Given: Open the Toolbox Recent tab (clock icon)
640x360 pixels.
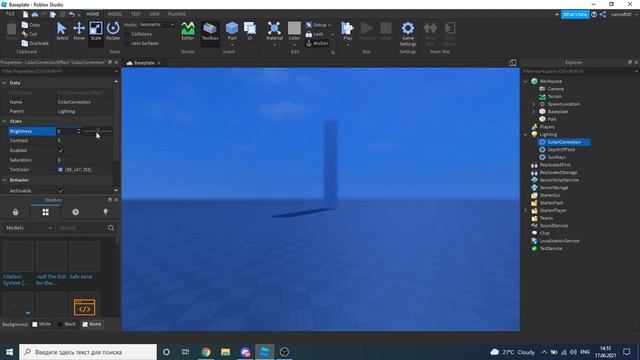Looking at the screenshot, I should [76, 212].
